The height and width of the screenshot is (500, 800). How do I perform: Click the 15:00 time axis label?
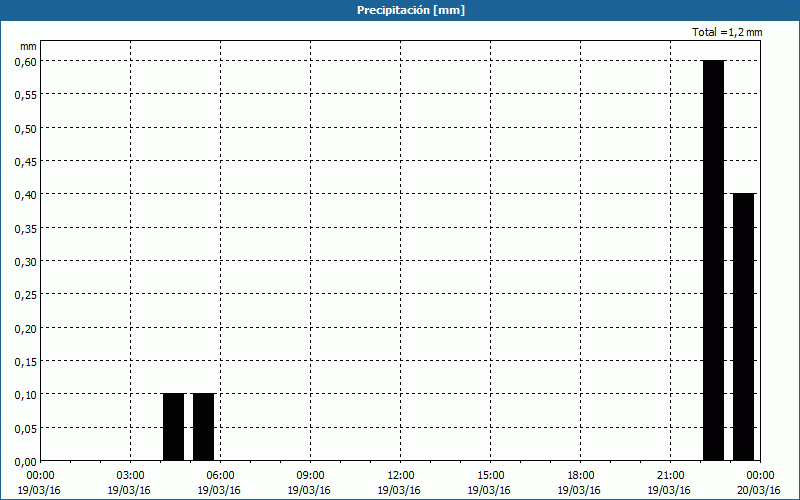pos(490,476)
